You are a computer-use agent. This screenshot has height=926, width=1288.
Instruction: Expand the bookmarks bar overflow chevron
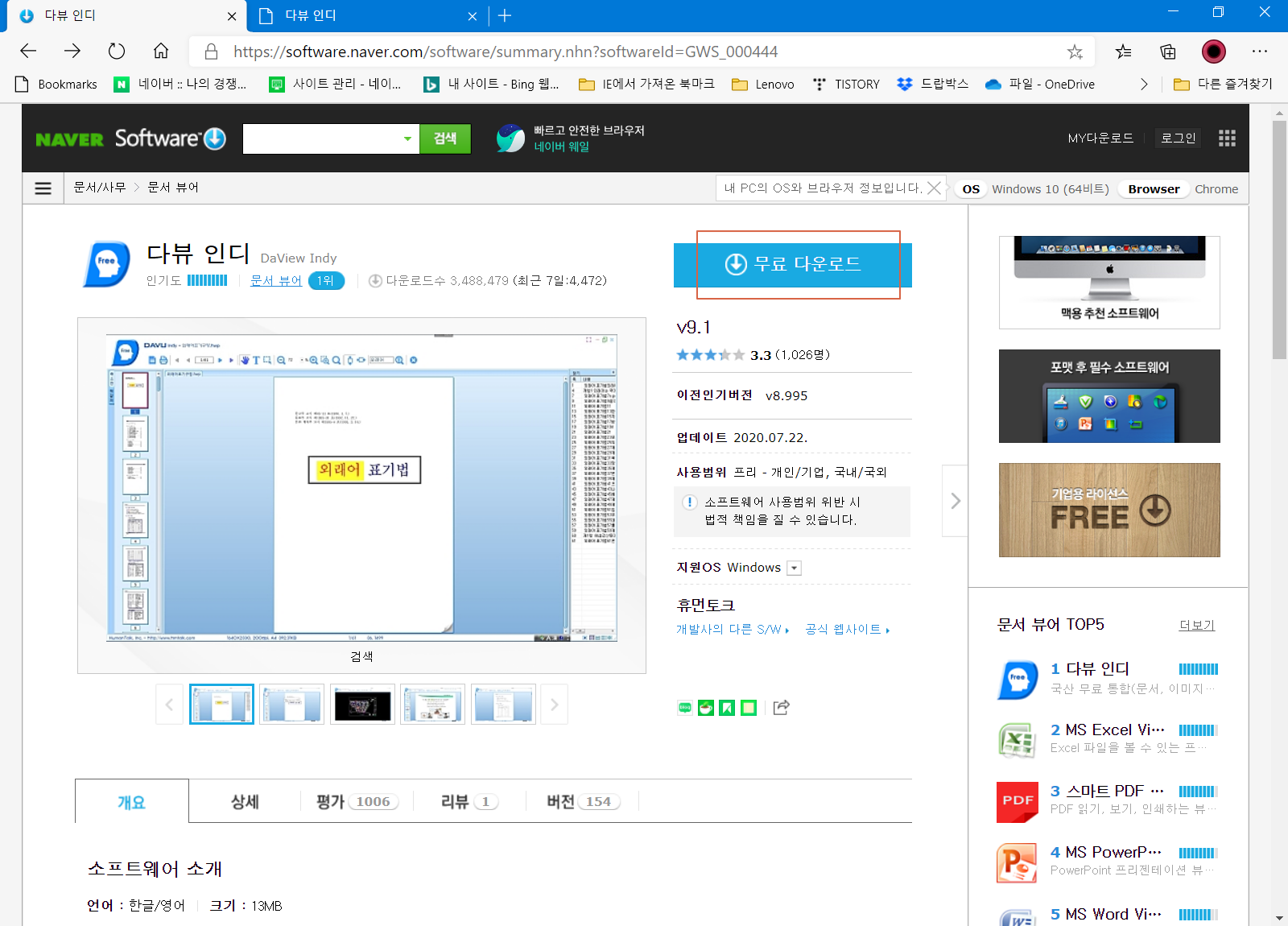pos(1144,84)
